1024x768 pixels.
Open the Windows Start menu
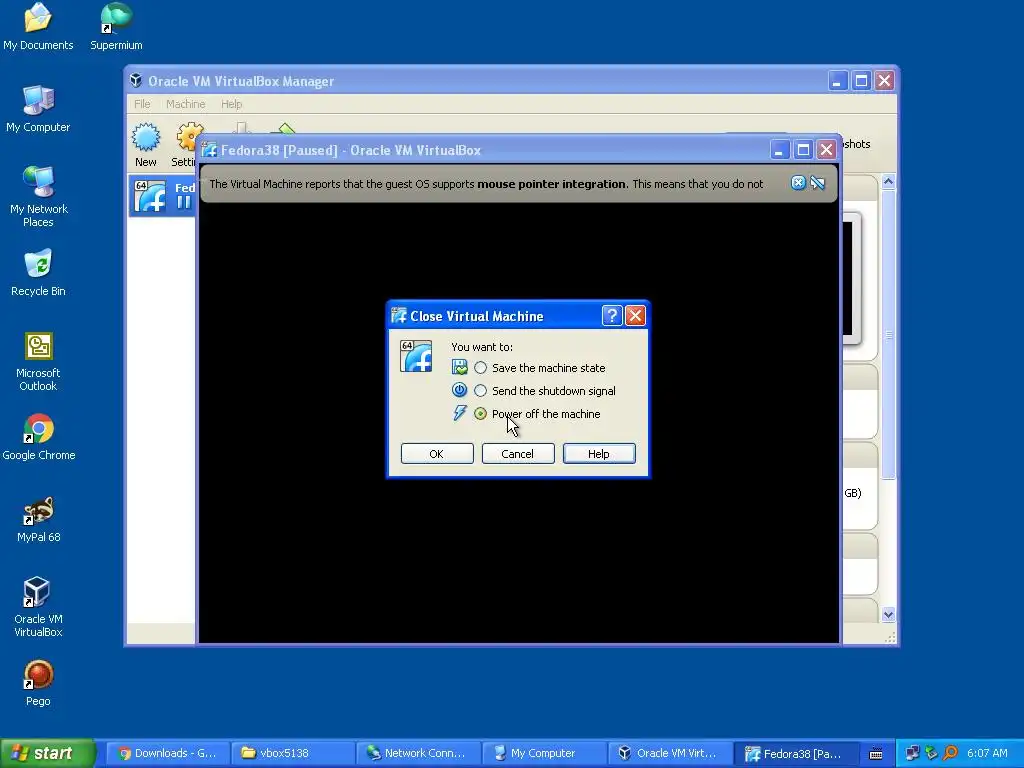[47, 753]
